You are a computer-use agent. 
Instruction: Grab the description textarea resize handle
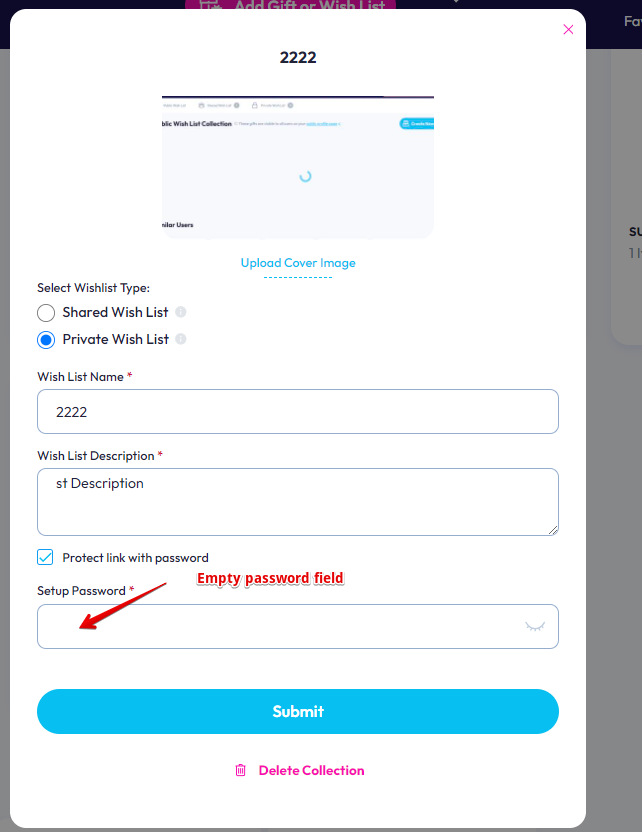click(553, 530)
